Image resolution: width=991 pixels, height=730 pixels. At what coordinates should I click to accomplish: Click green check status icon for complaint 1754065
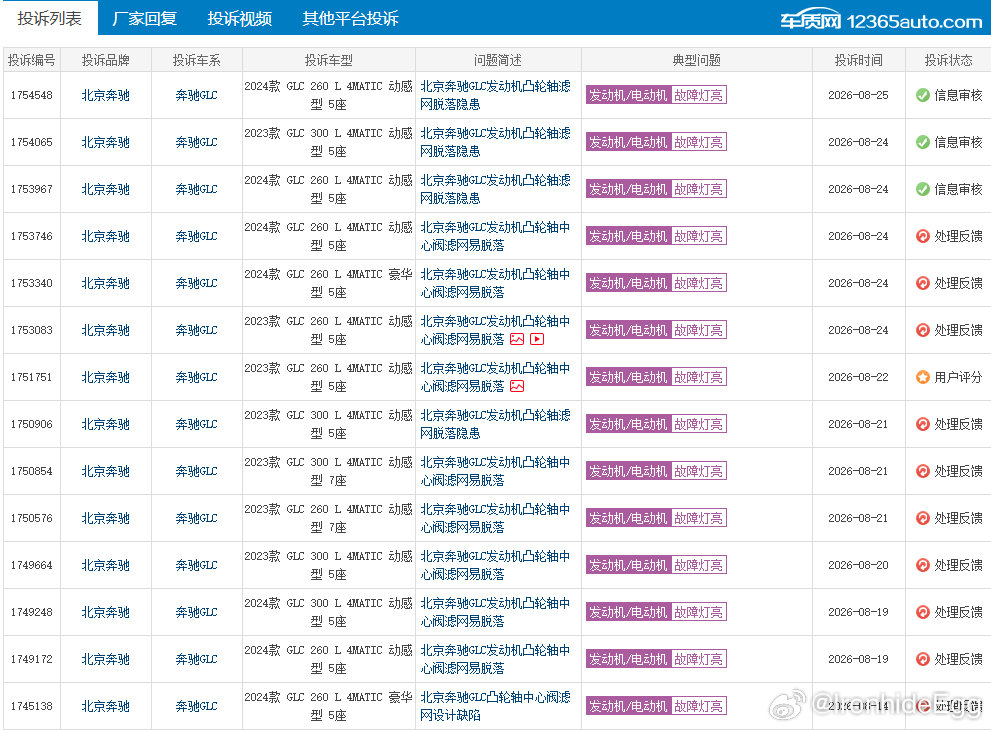pyautogui.click(x=923, y=142)
